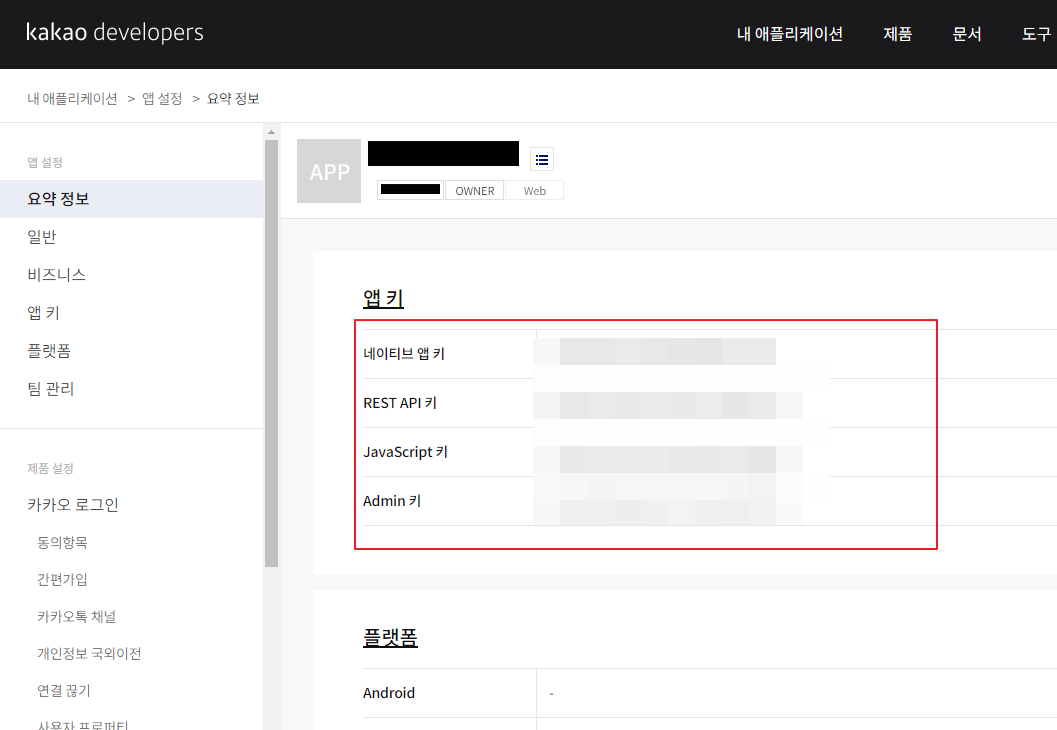Open 연결 끊기 sidebar sub-item
The image size is (1057, 730).
[63, 690]
